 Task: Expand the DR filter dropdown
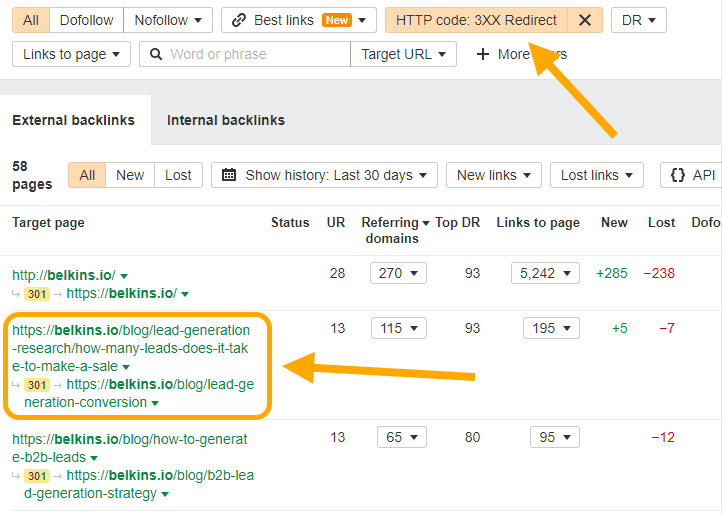[x=639, y=19]
